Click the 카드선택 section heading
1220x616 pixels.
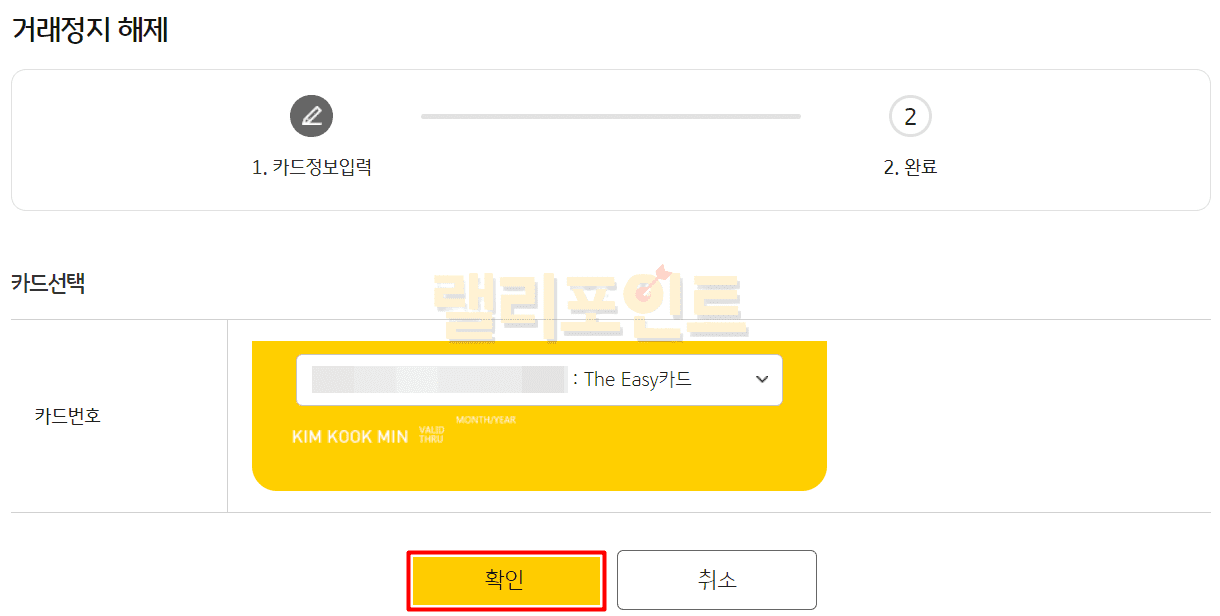tap(48, 284)
